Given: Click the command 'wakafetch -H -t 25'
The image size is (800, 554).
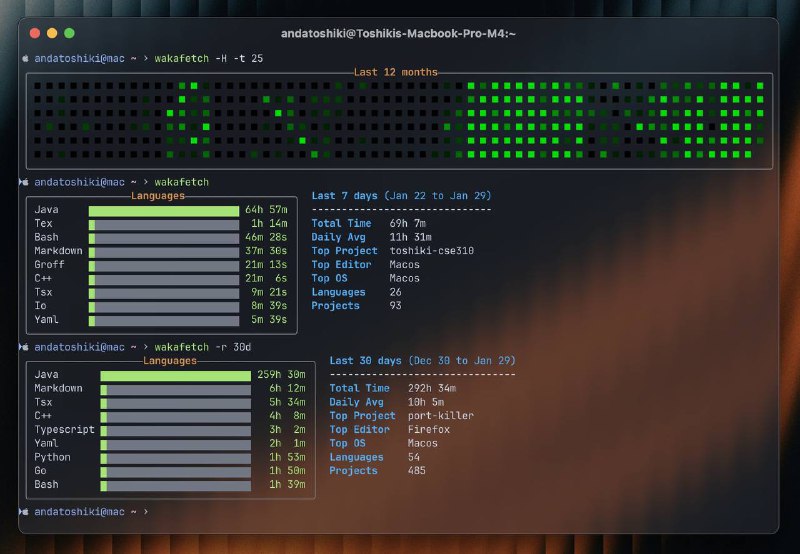Looking at the screenshot, I should coord(209,58).
